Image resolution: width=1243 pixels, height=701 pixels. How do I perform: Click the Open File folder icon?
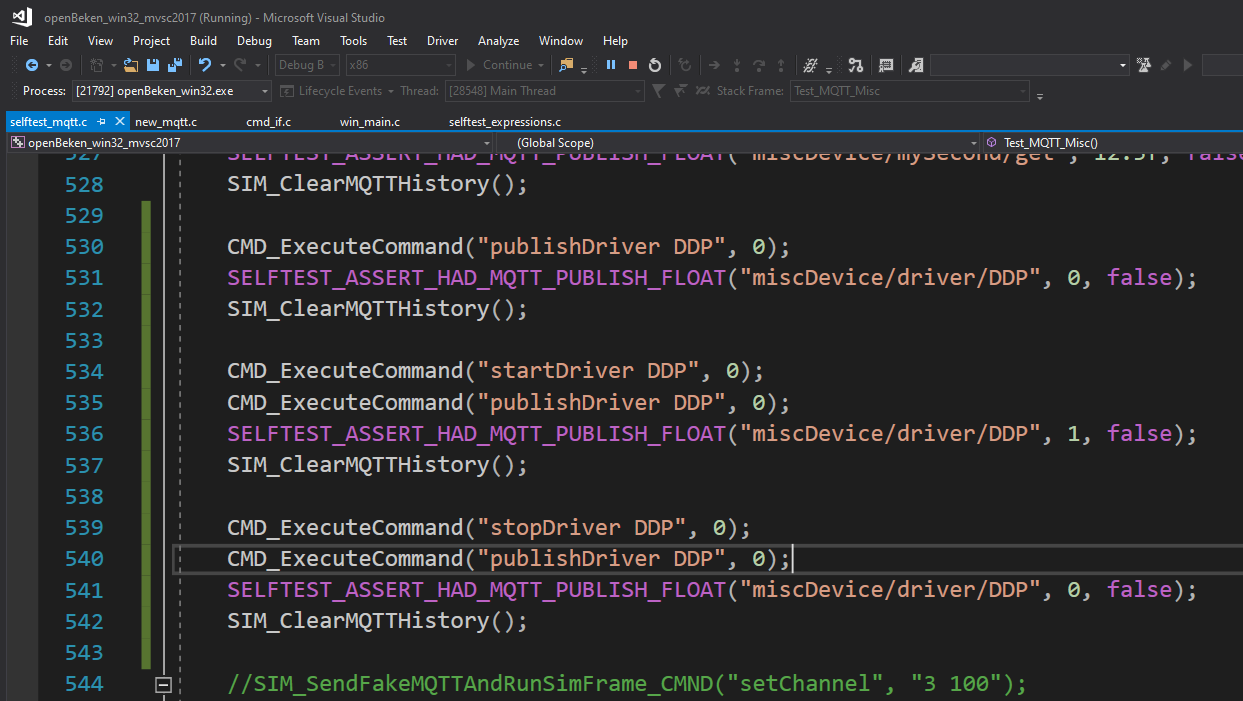coord(131,65)
